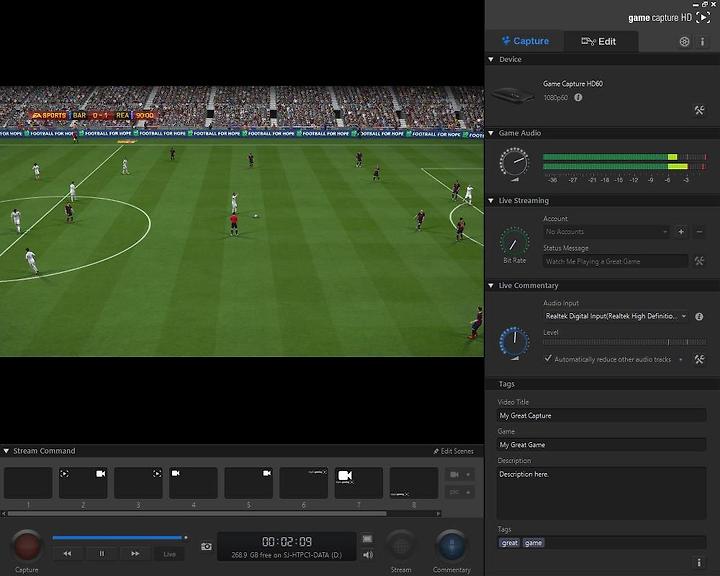
Task: Select the 'great' tag
Action: pos(509,543)
